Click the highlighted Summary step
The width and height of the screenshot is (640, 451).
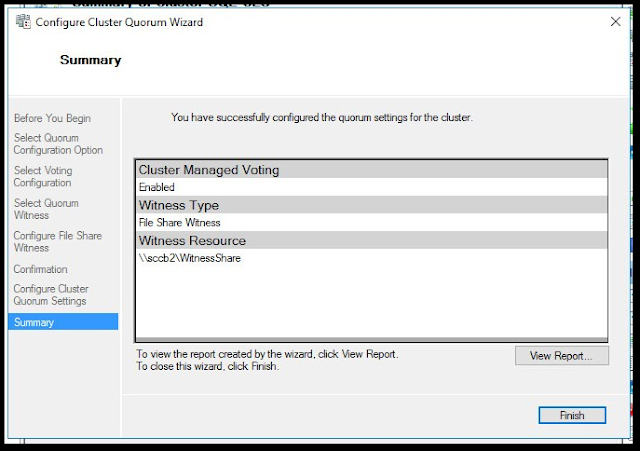pyautogui.click(x=63, y=322)
